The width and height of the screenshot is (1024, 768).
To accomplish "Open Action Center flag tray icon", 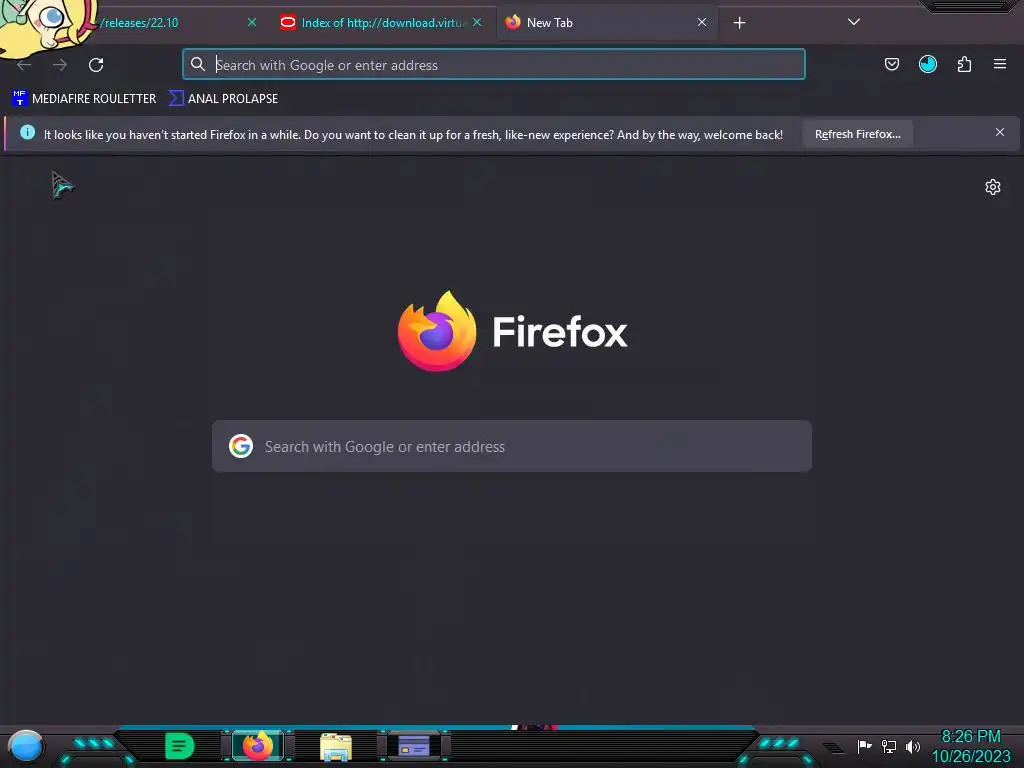I will (864, 746).
